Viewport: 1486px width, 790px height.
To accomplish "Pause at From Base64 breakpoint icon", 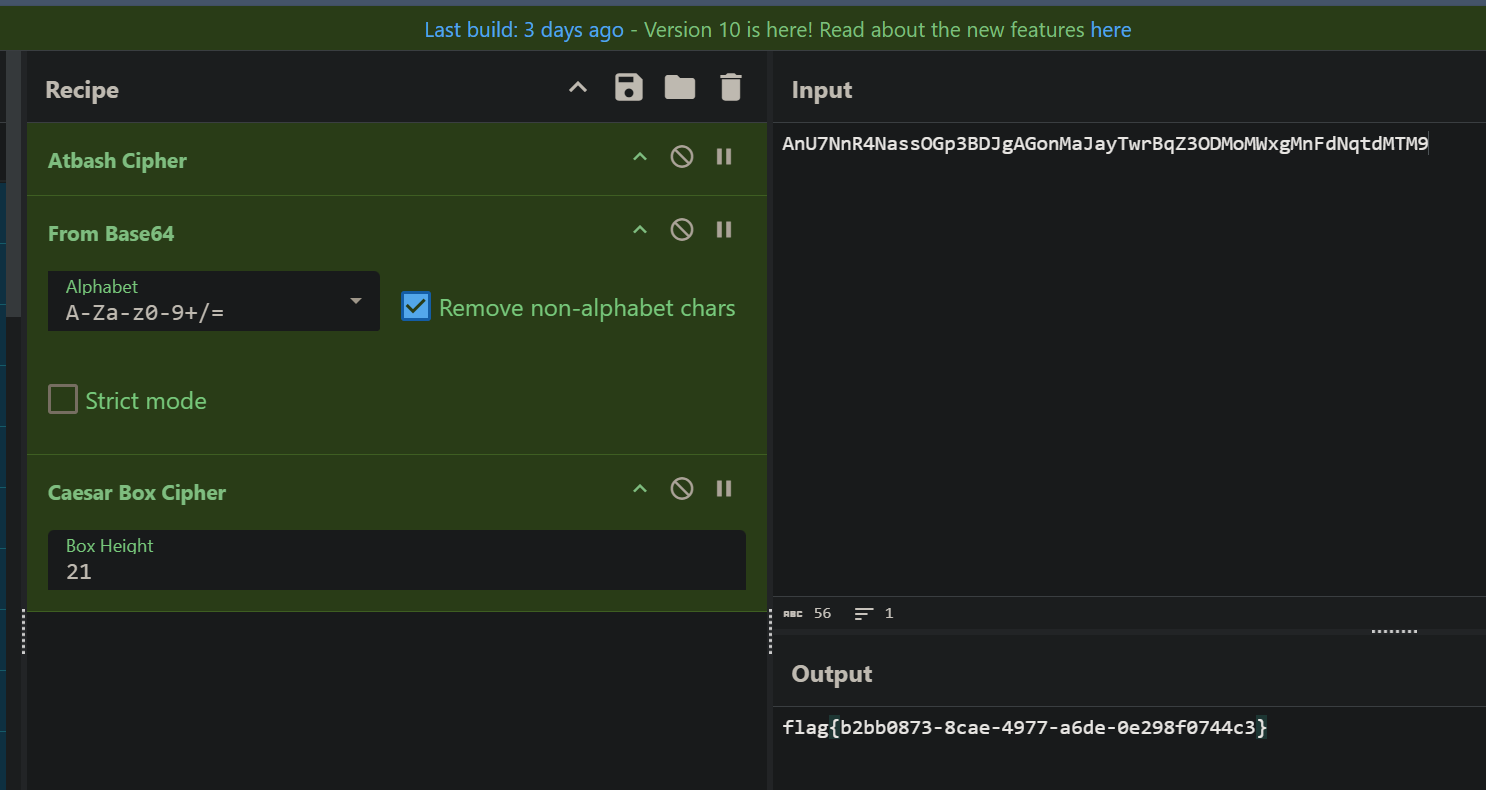I will pyautogui.click(x=724, y=230).
